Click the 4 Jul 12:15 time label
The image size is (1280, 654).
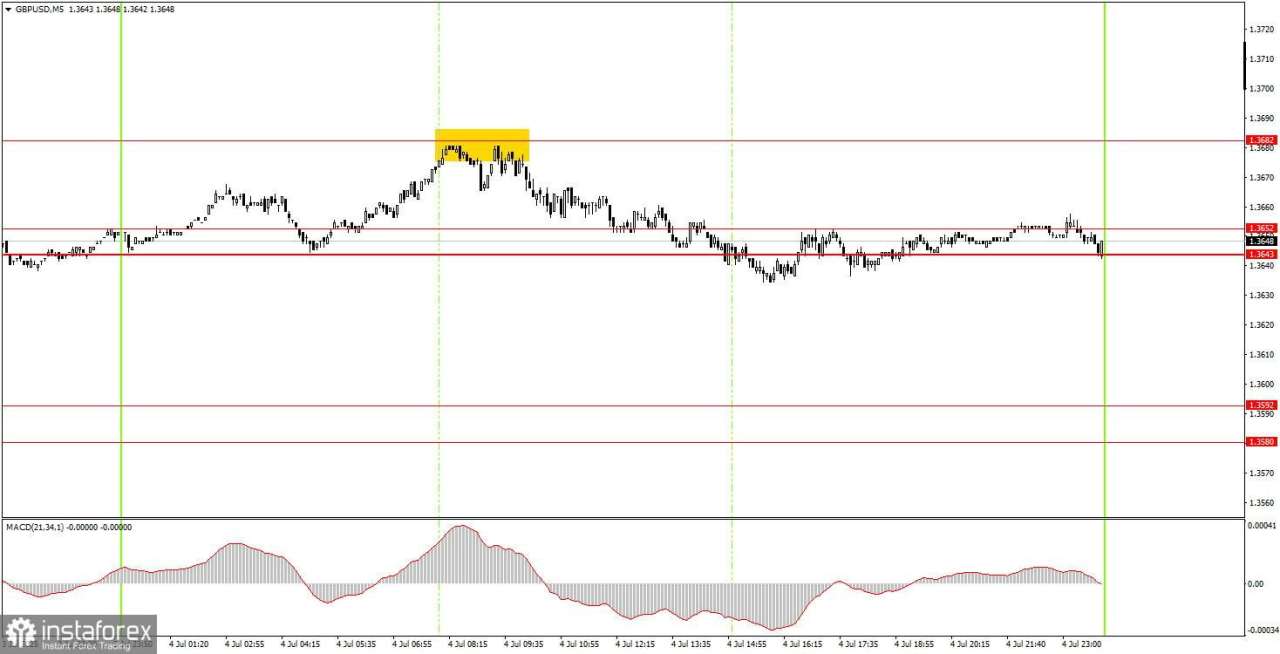pos(636,645)
